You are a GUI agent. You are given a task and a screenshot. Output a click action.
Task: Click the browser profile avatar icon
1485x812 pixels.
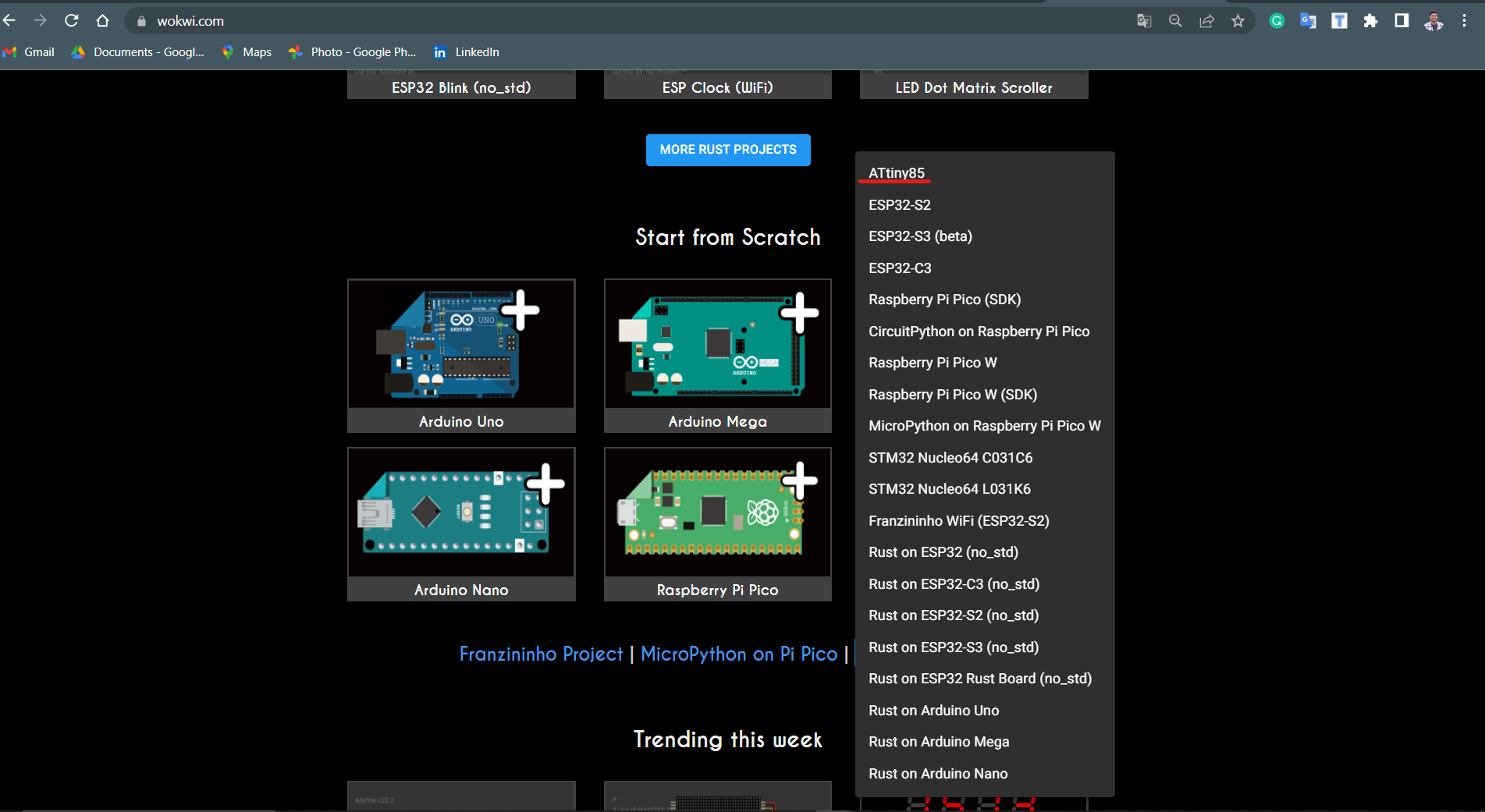(1433, 21)
